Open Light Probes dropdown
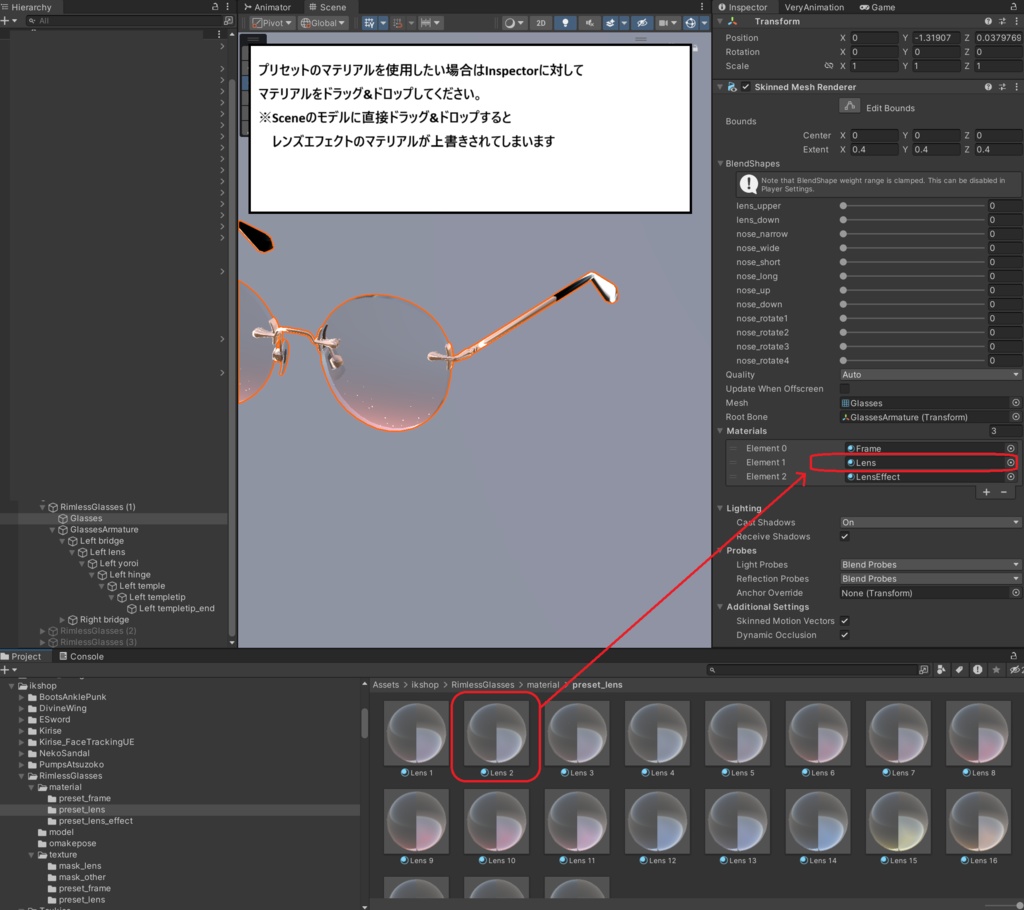This screenshot has width=1024, height=910. coord(930,564)
